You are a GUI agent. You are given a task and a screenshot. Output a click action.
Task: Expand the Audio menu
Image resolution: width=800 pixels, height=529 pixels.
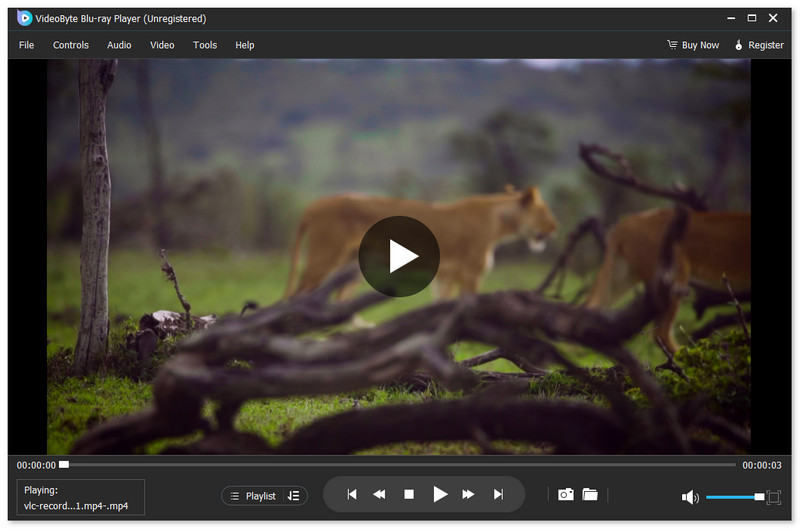[x=119, y=45]
